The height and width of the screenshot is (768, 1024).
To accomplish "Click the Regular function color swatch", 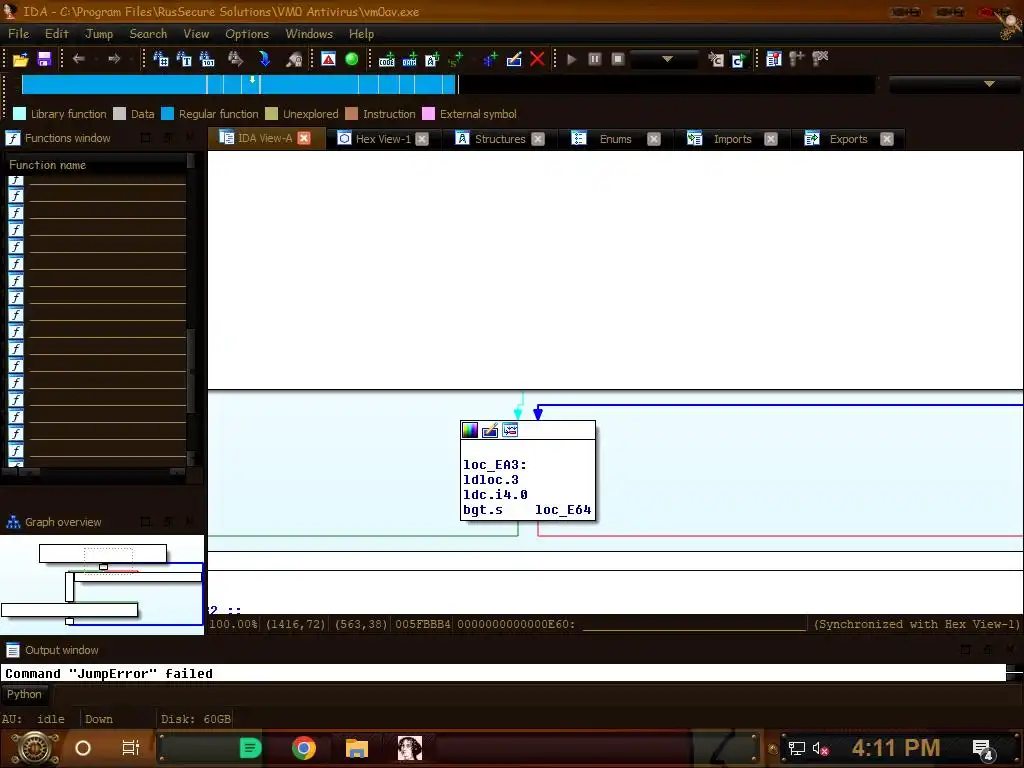I will point(167,114).
